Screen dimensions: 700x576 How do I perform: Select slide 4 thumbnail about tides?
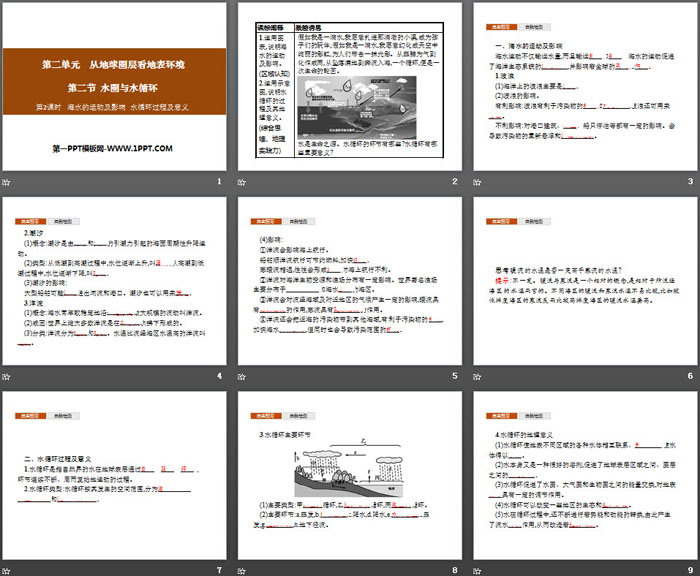pos(114,281)
